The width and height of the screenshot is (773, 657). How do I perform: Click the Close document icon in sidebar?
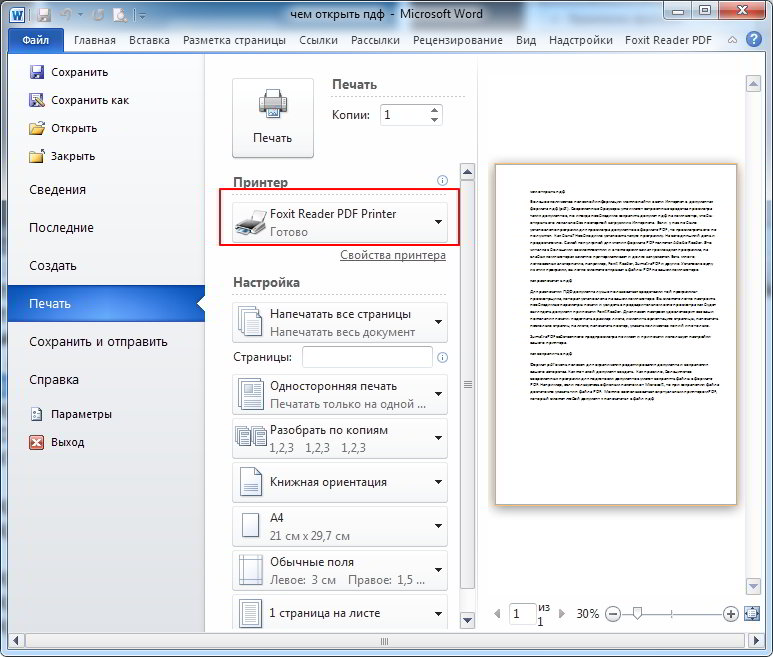pyautogui.click(x=37, y=156)
